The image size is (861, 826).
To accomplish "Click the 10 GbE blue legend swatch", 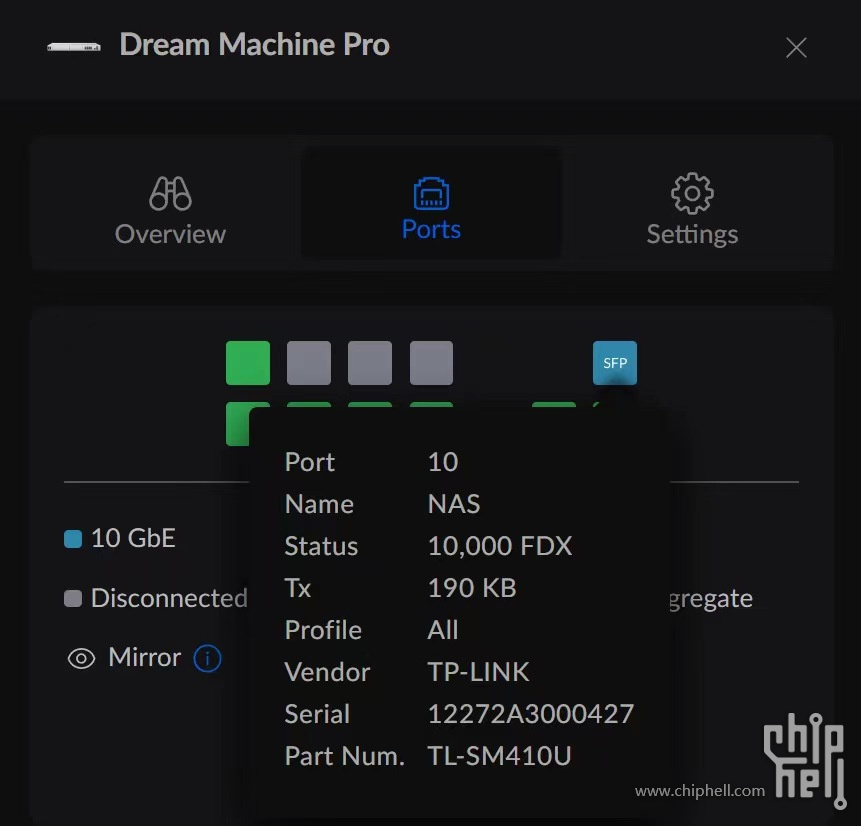I will (x=73, y=539).
